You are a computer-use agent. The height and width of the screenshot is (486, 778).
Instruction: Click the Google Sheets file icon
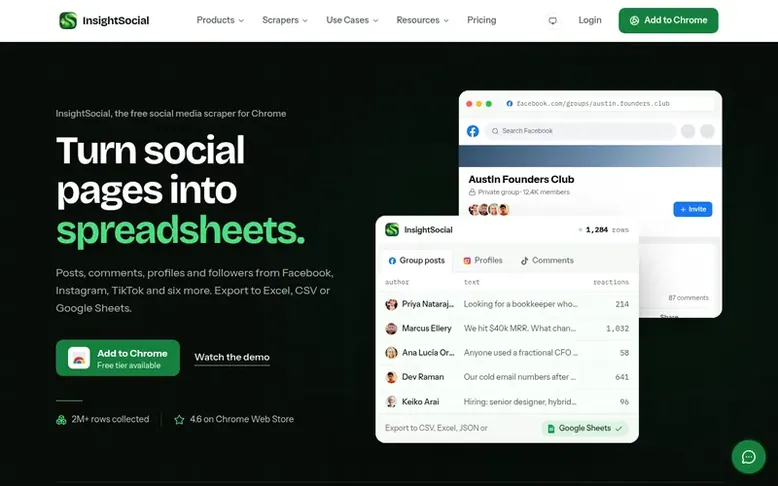(551, 428)
